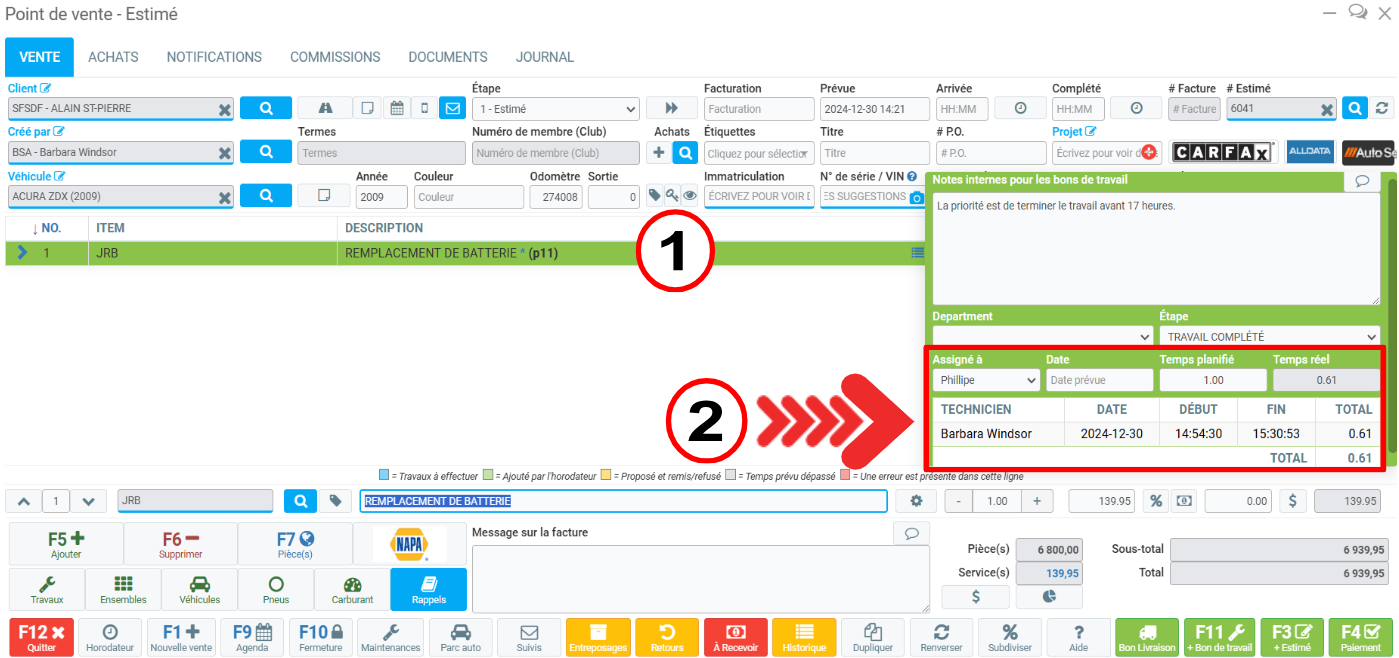Click the envelope email icon beside Client
The image size is (1399, 658).
point(453,108)
